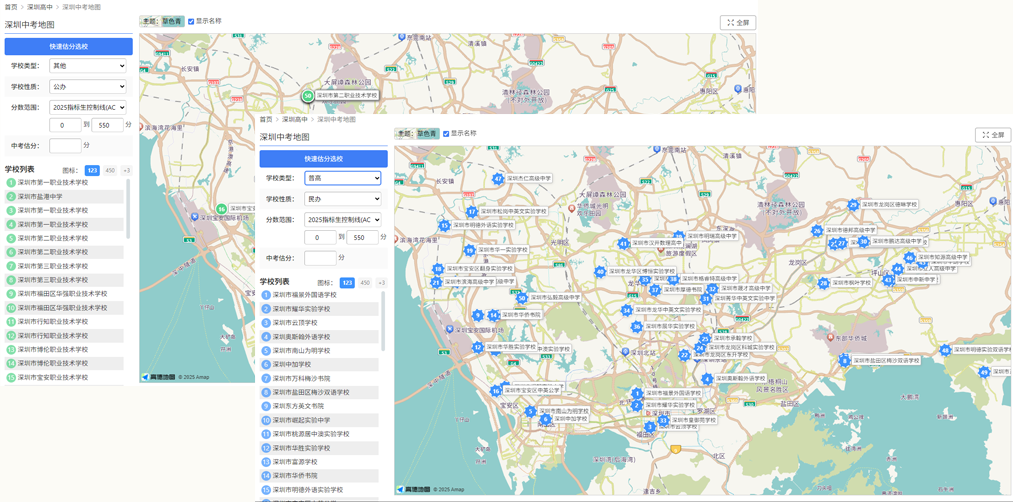Open the 学校性质 dropdown showing 公办

[88, 87]
